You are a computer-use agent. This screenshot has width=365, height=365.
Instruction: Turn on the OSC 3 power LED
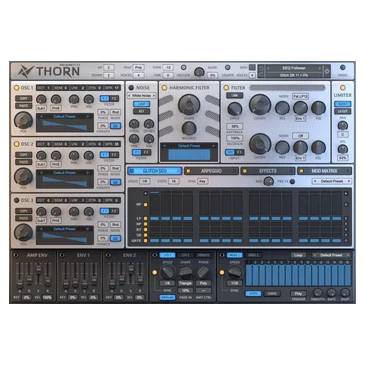pos(16,200)
